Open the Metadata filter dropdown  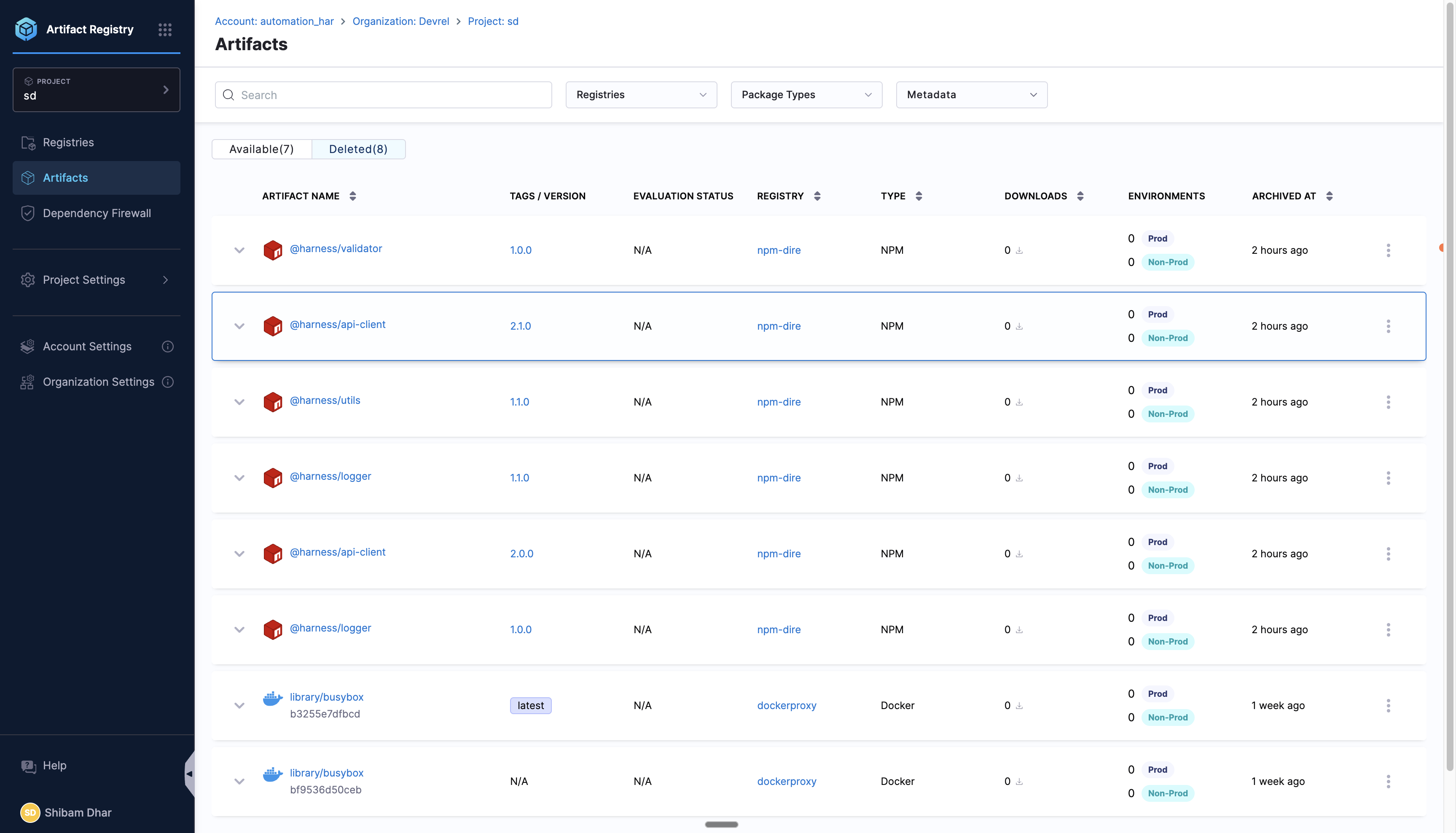pyautogui.click(x=971, y=94)
